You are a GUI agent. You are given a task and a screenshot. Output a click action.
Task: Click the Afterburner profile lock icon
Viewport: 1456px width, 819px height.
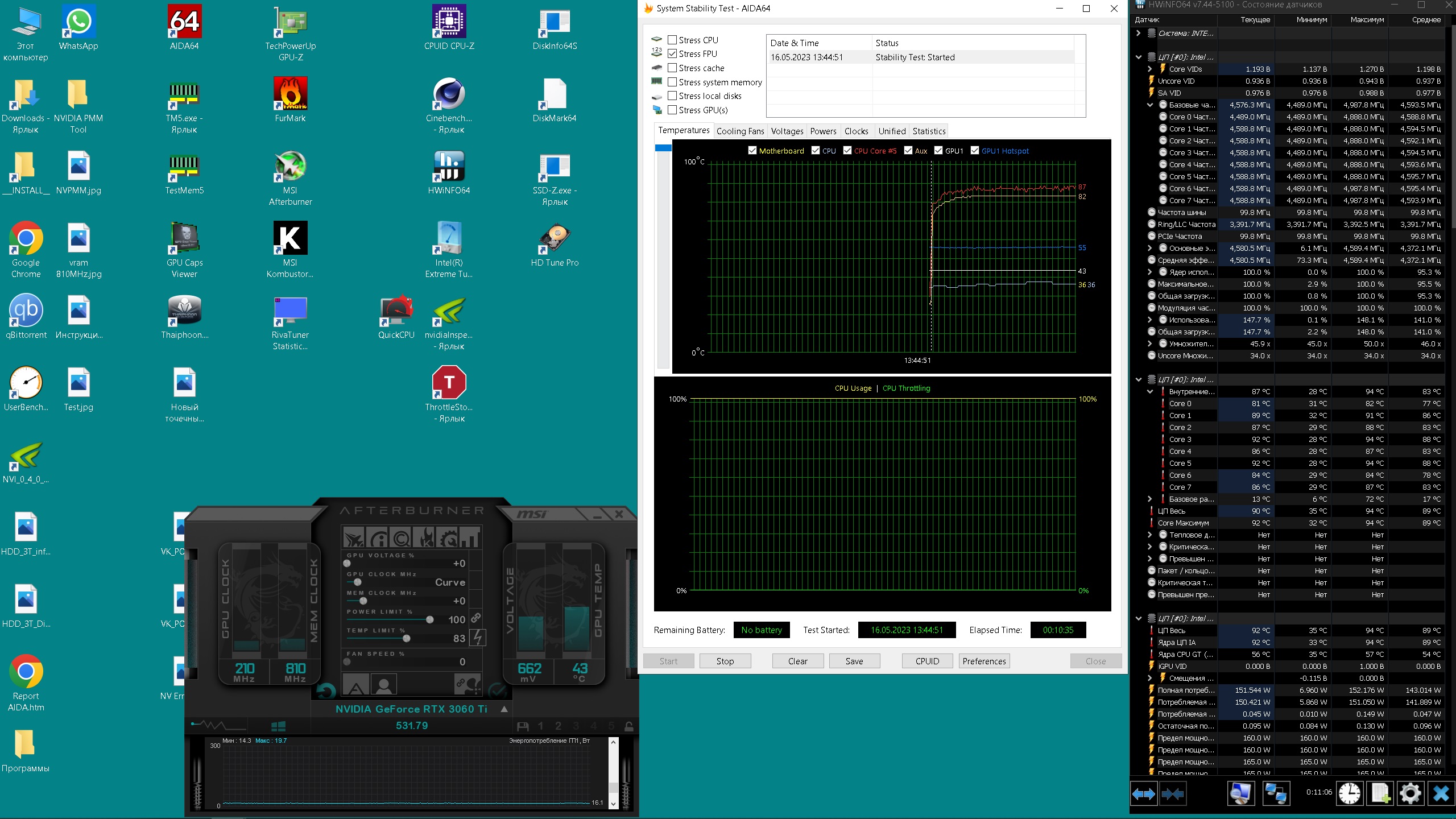tap(628, 726)
